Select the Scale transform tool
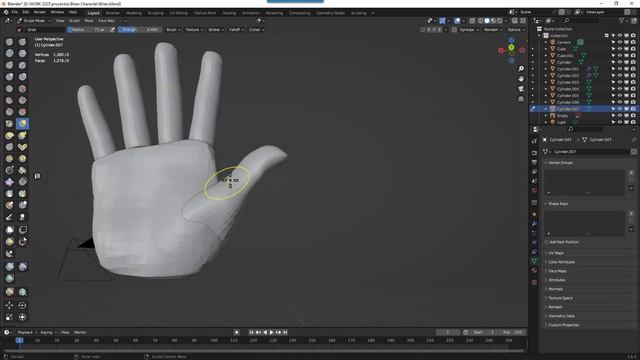This screenshot has height=360, width=640. [x=9, y=317]
